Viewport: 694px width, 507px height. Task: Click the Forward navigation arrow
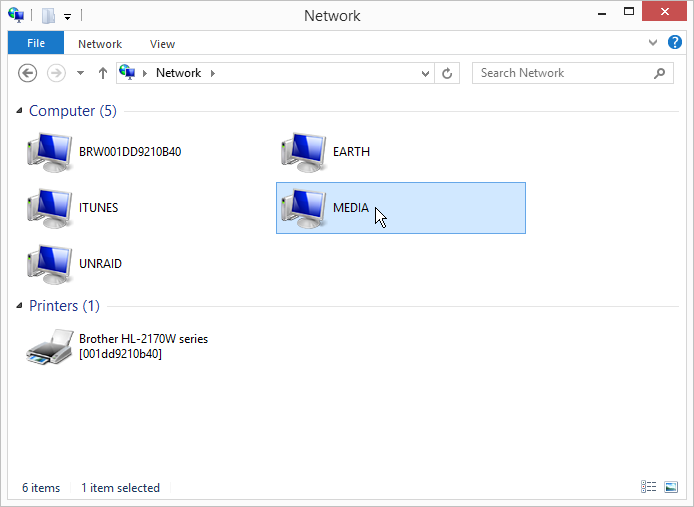pyautogui.click(x=56, y=73)
